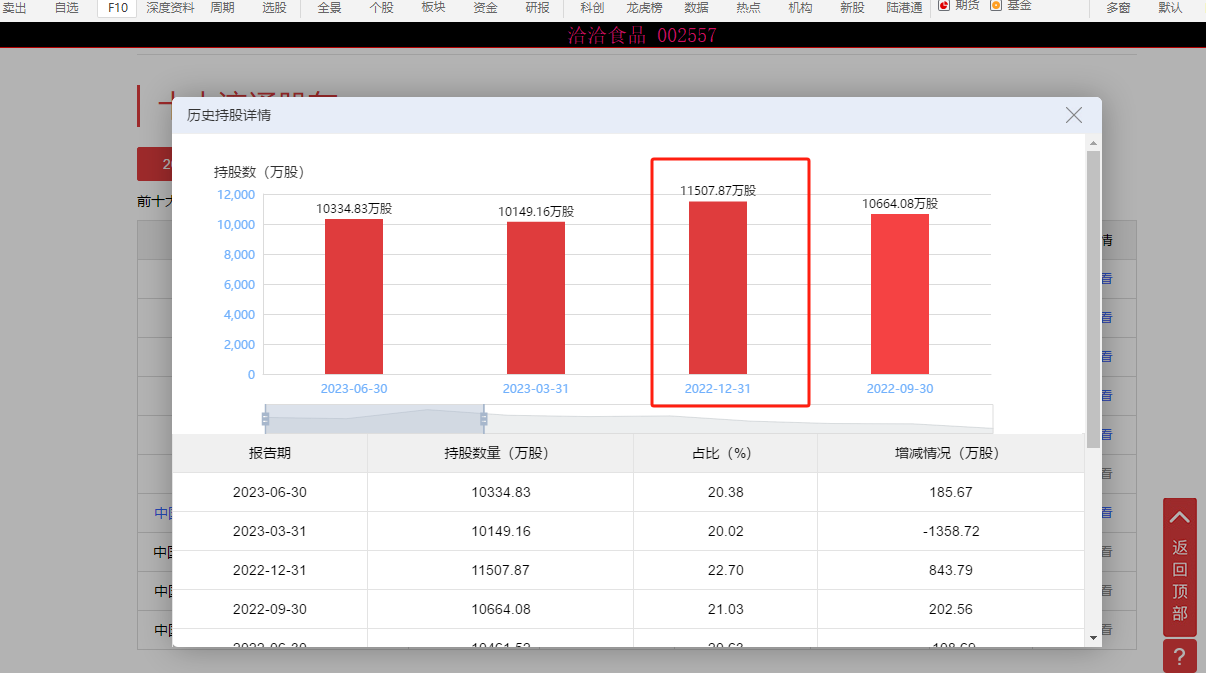Click the 多窗 button
Image resolution: width=1206 pixels, height=673 pixels.
click(x=1119, y=7)
